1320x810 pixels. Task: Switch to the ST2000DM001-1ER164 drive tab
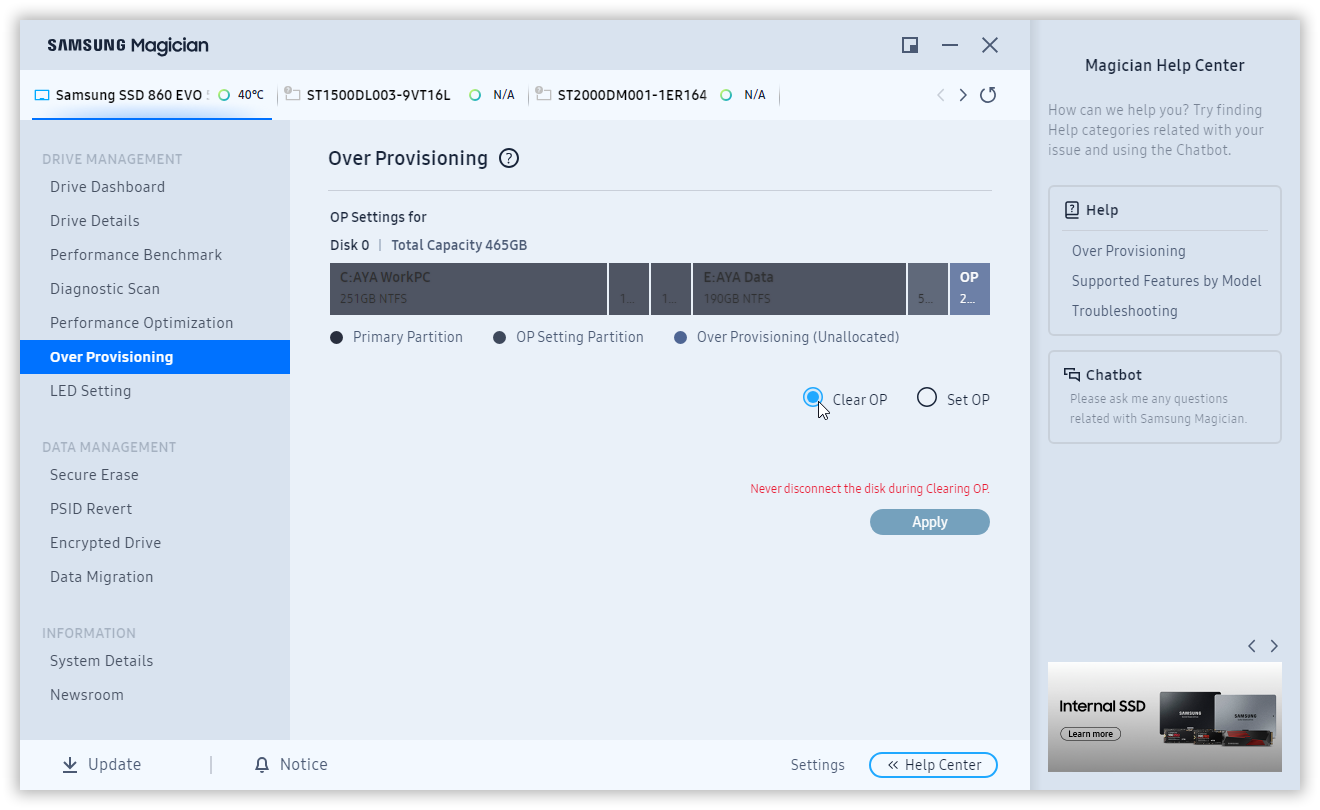click(632, 95)
